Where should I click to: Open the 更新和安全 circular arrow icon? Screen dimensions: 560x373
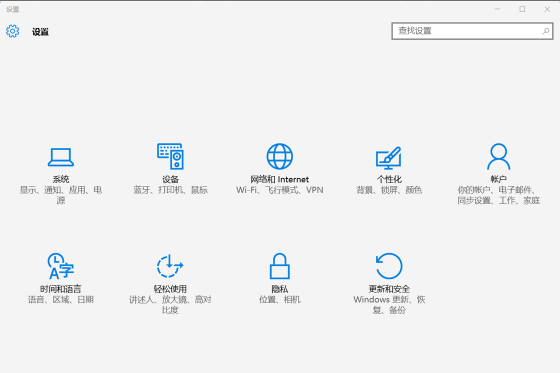coord(389,266)
